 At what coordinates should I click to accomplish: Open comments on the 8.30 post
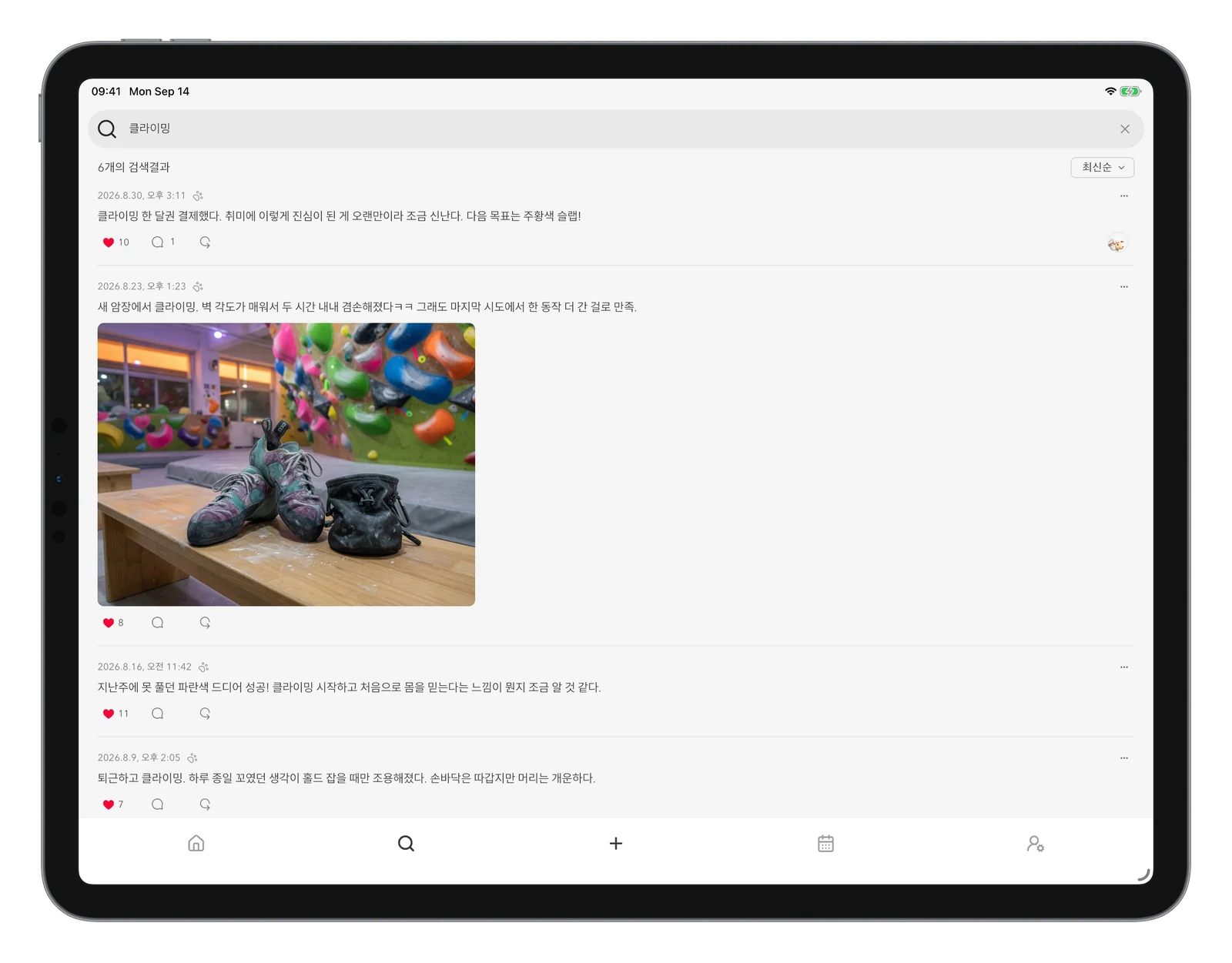point(158,242)
